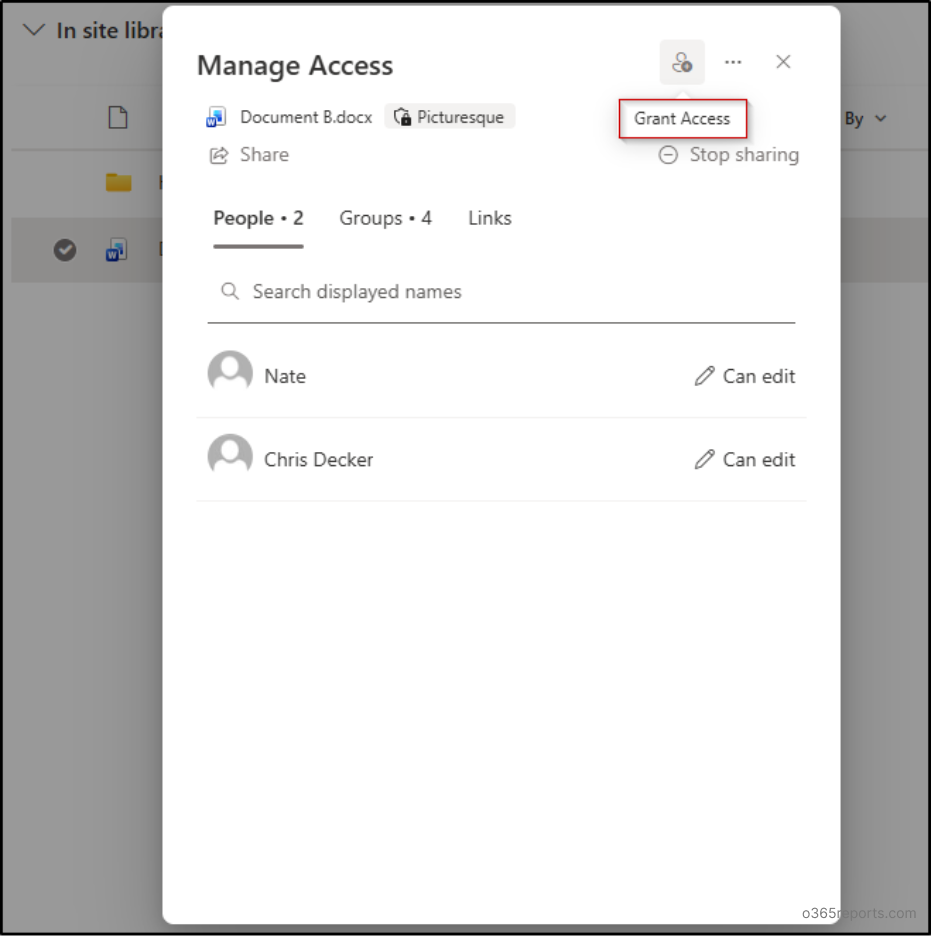Click the Word icon beside Document B.docx
Image resolution: width=931 pixels, height=936 pixels.
[216, 117]
